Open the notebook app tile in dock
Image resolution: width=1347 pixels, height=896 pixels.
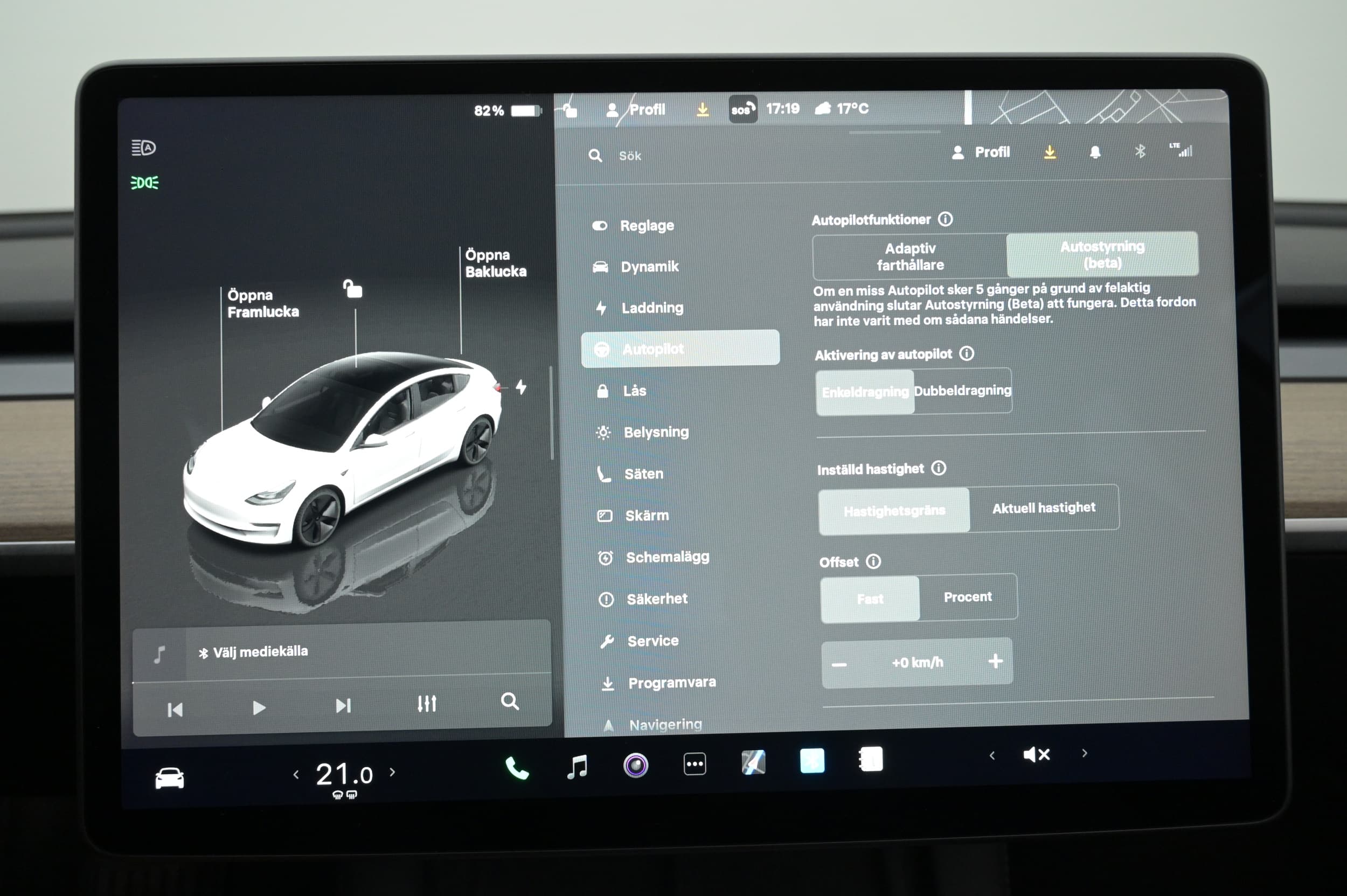coord(871,760)
